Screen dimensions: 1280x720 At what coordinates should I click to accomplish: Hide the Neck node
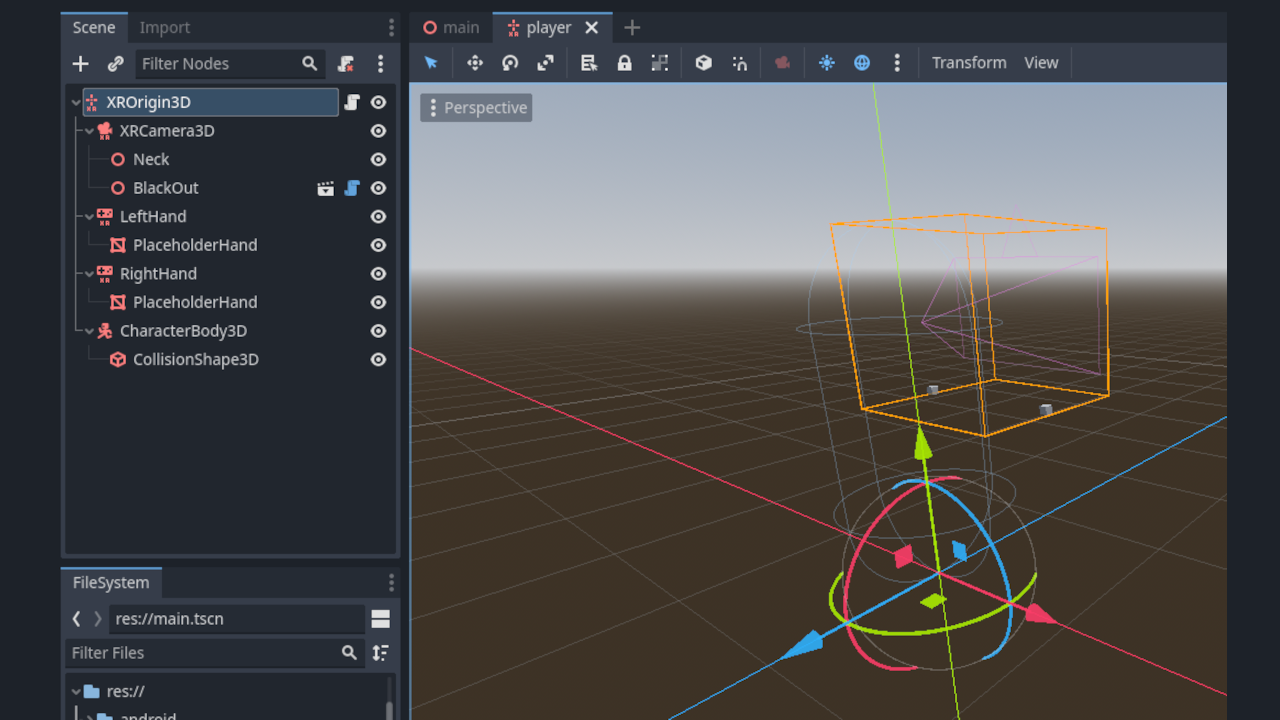(x=378, y=159)
